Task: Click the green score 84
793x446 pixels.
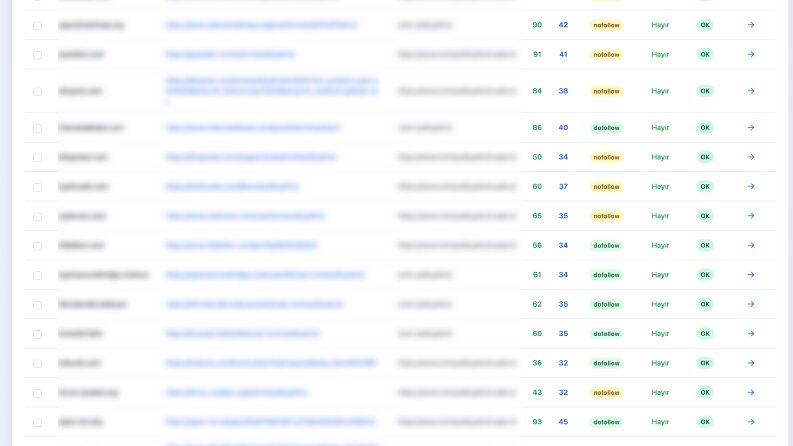Action: pos(537,91)
